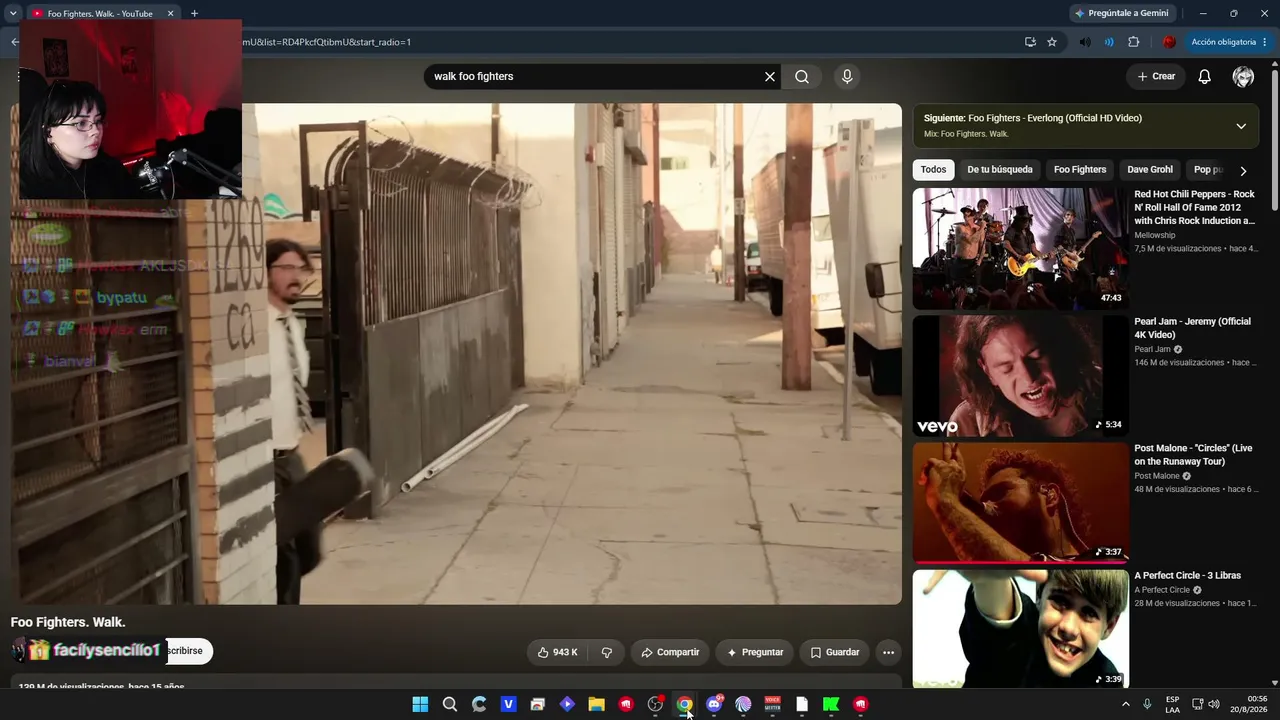Open the white document icon in taskbar

point(802,705)
